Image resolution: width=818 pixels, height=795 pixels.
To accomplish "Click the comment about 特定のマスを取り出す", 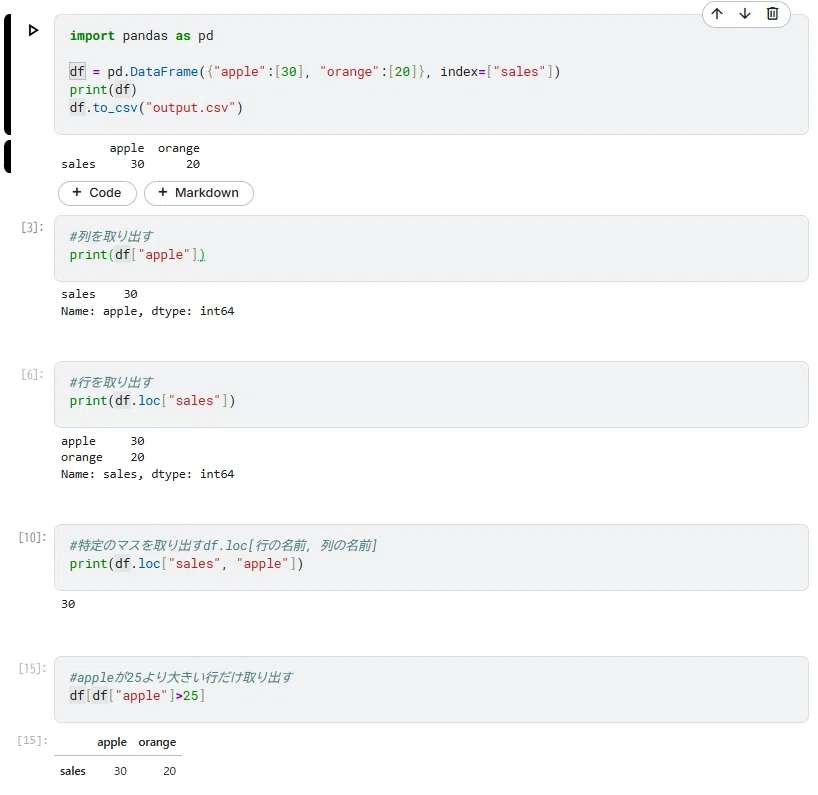I will coord(223,545).
